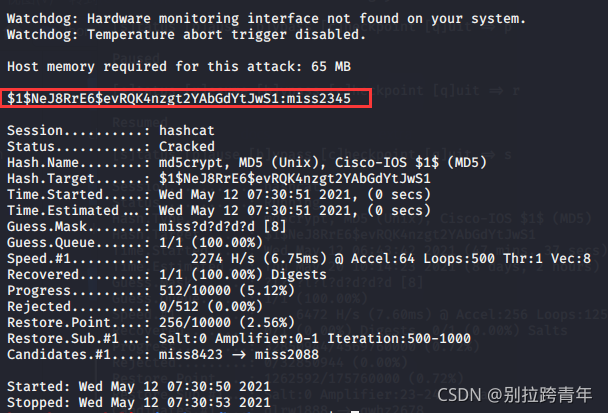Click the Restore.Sub.#1 line with Salt:0

tap(239, 339)
